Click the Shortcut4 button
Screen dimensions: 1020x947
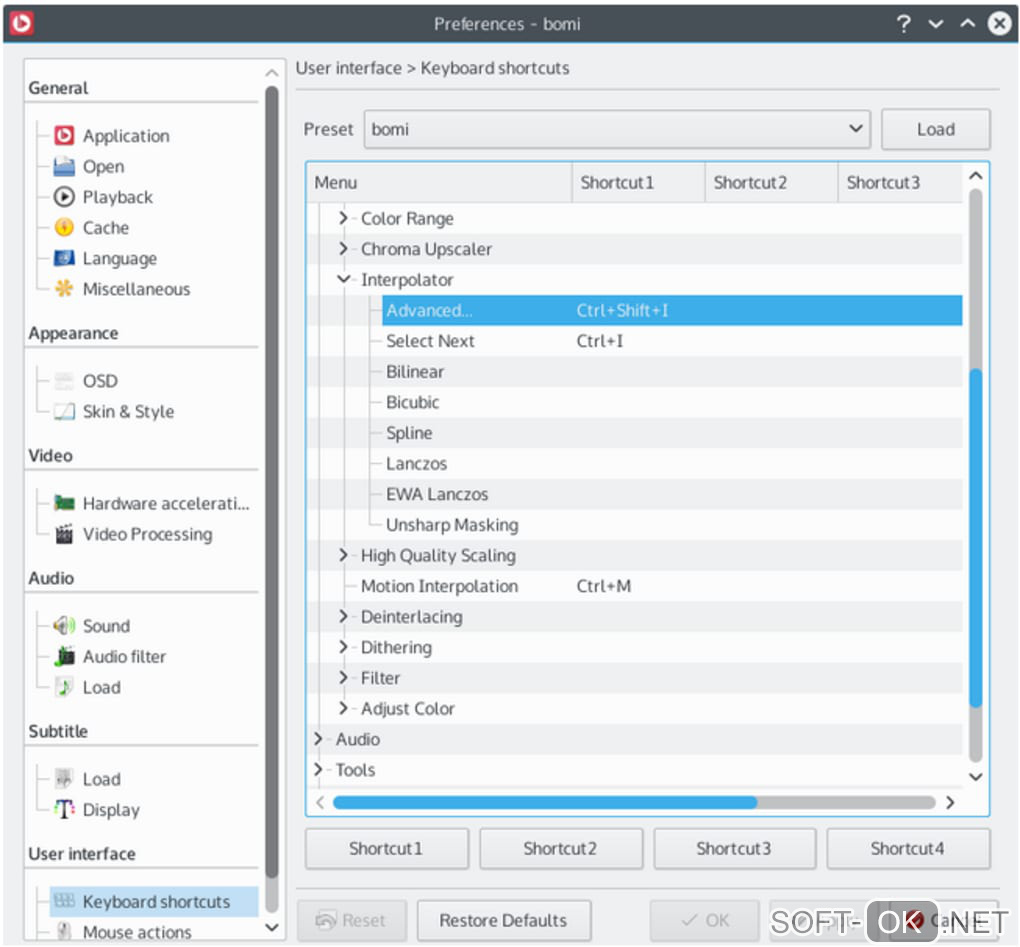(908, 848)
